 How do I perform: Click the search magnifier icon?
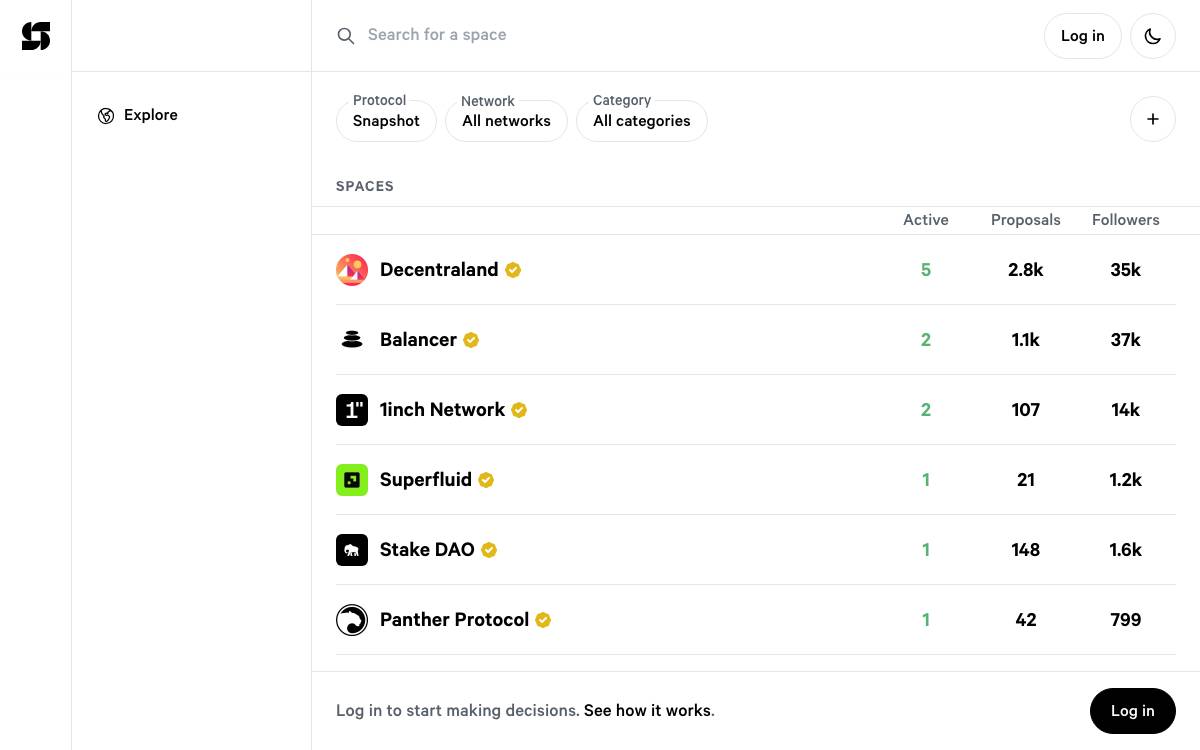pos(346,36)
